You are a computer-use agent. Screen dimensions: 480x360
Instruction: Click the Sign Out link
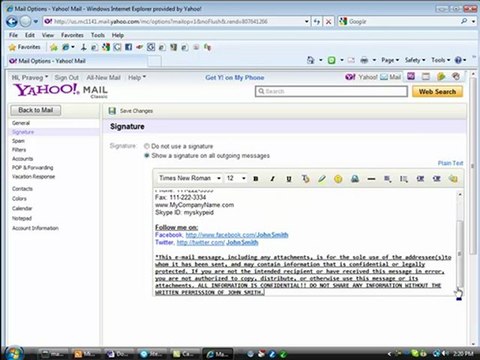point(66,78)
